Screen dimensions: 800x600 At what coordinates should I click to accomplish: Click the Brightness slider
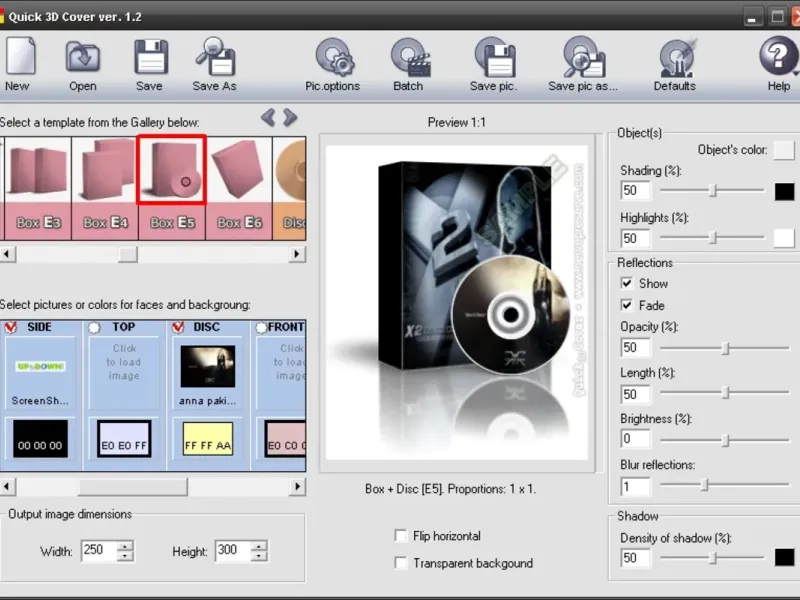pyautogui.click(x=724, y=440)
